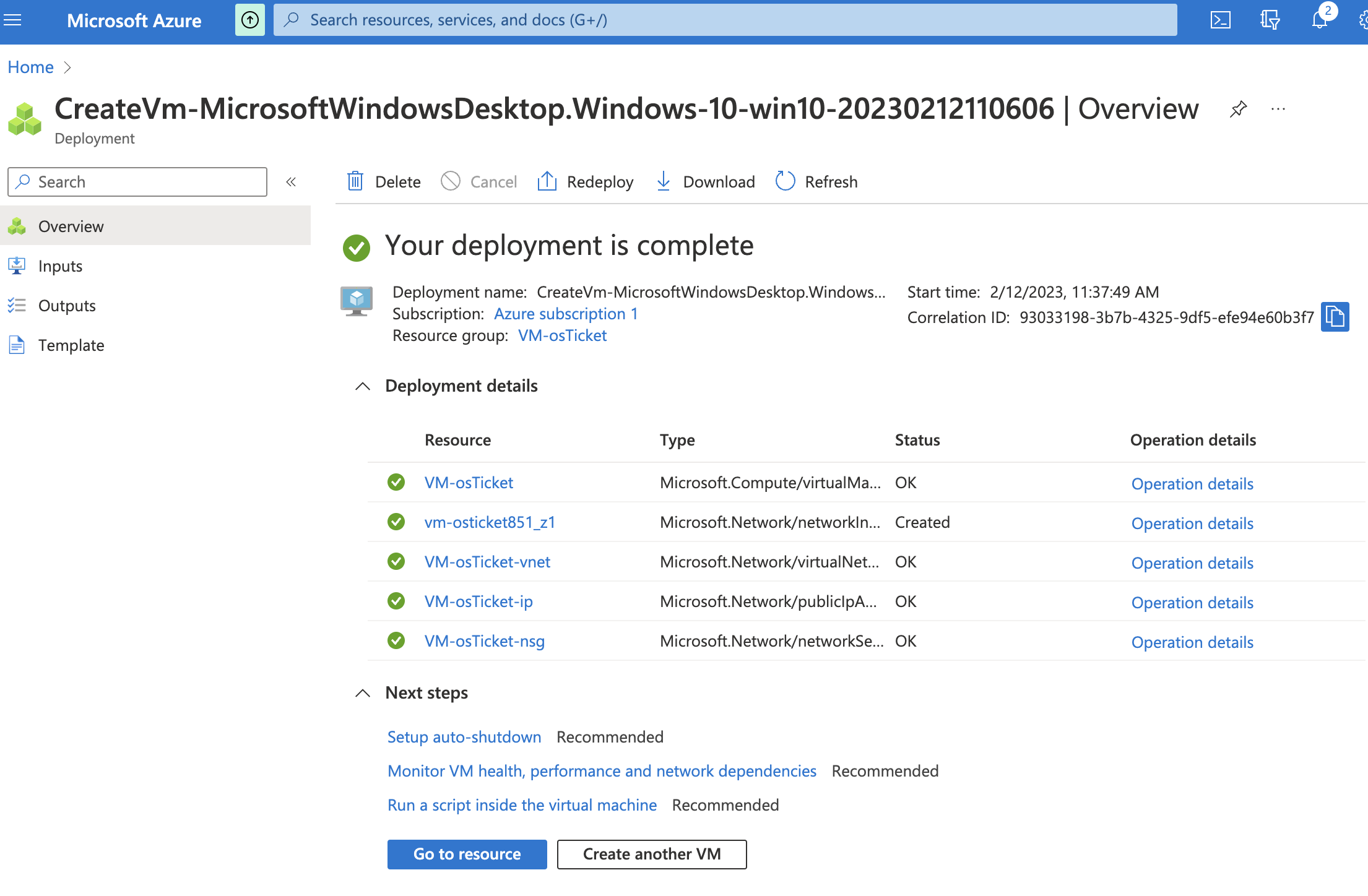Click the upload icon beside Microsoft Azure
The width and height of the screenshot is (1368, 896).
tap(249, 20)
